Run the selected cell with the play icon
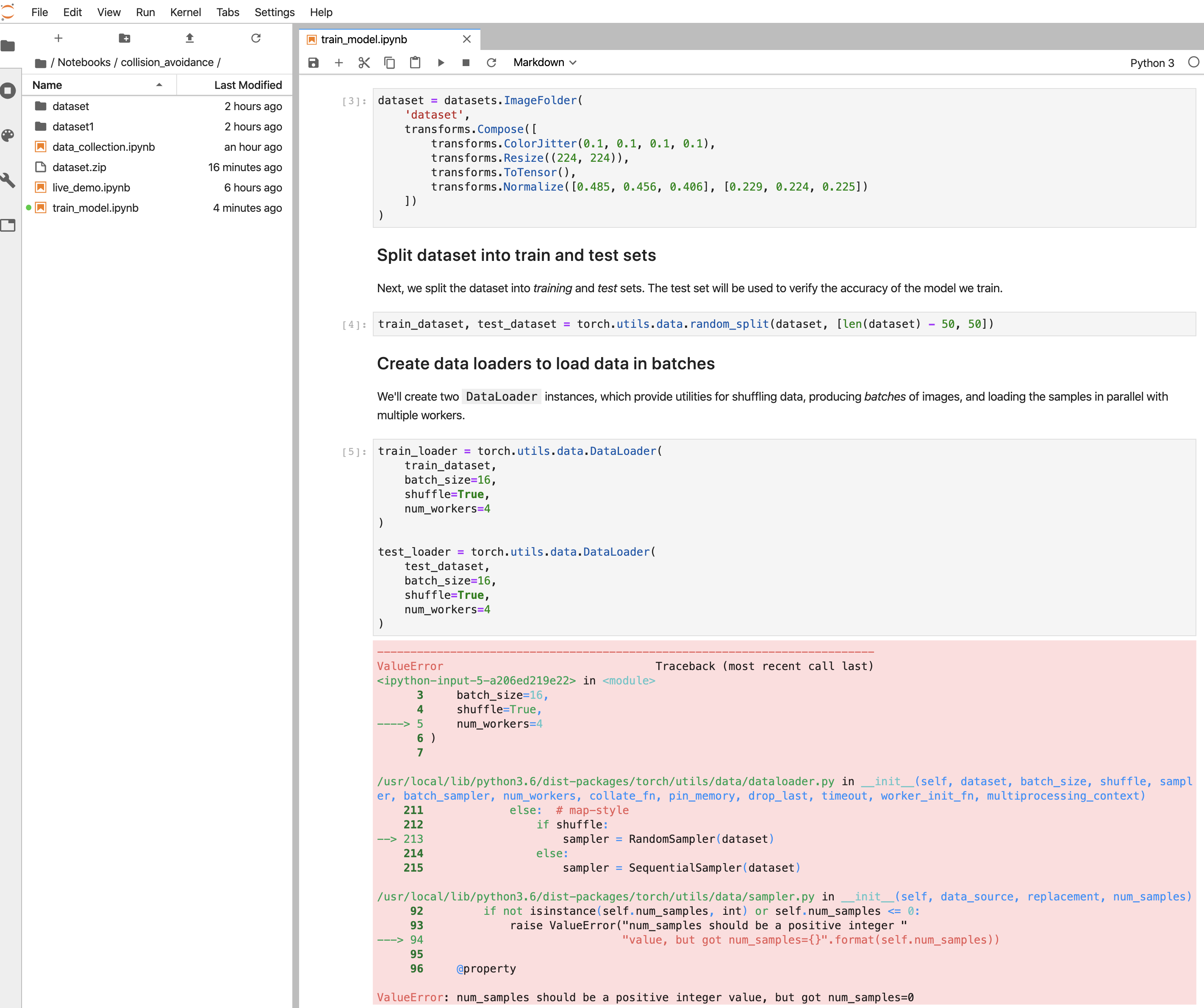Image resolution: width=1204 pixels, height=1008 pixels. tap(440, 62)
